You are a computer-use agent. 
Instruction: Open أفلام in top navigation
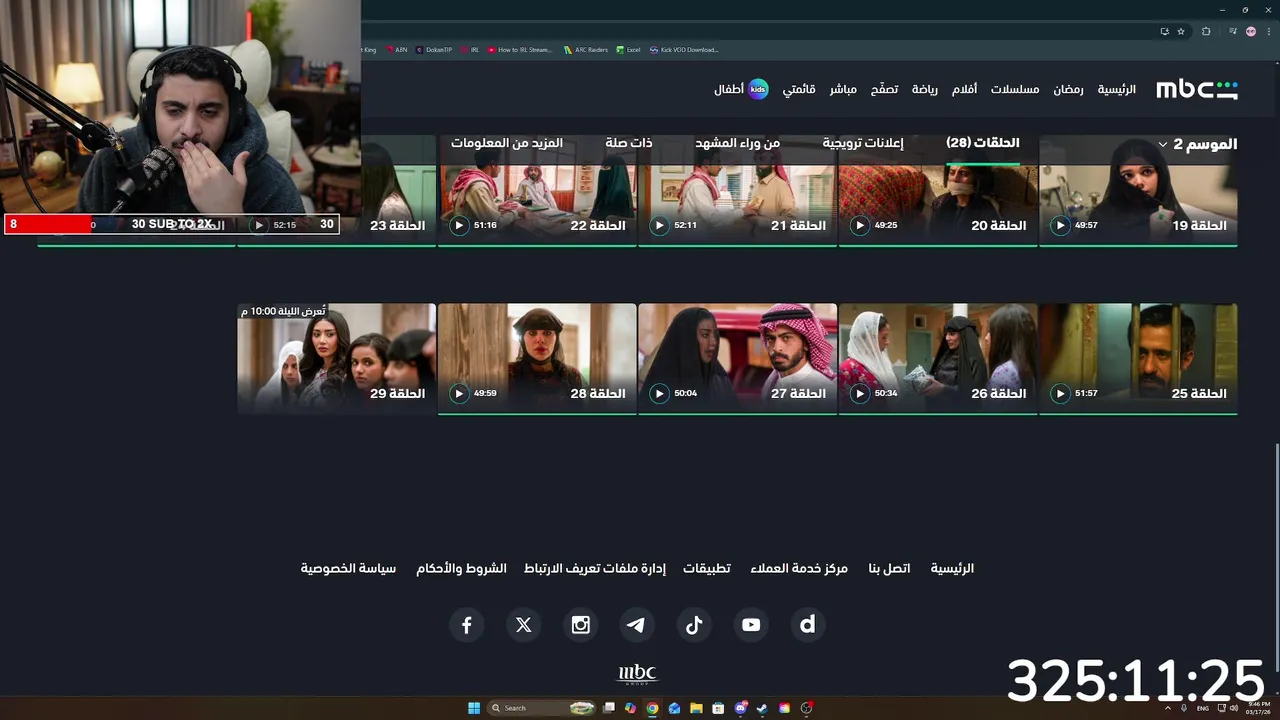[964, 89]
